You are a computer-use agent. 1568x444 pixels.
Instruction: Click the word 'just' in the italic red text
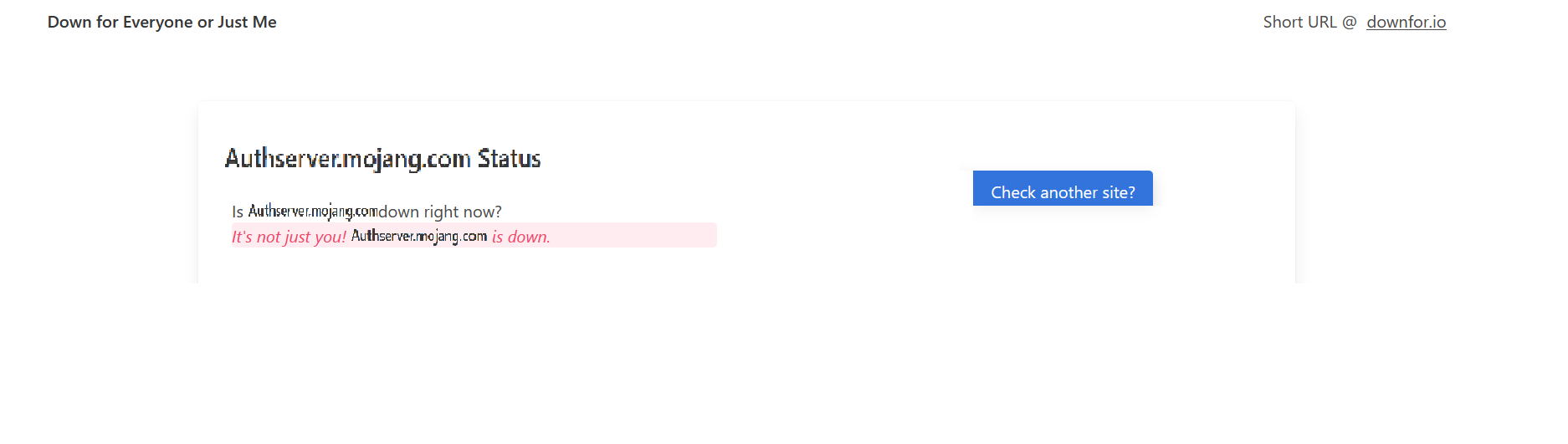pos(298,237)
